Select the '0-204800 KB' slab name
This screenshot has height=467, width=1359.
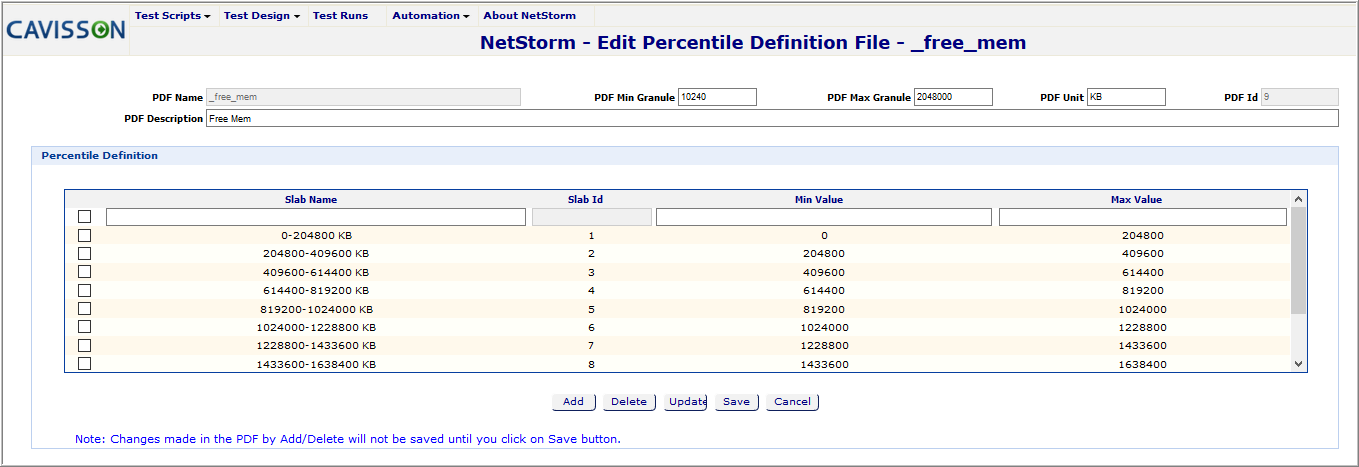coord(316,236)
